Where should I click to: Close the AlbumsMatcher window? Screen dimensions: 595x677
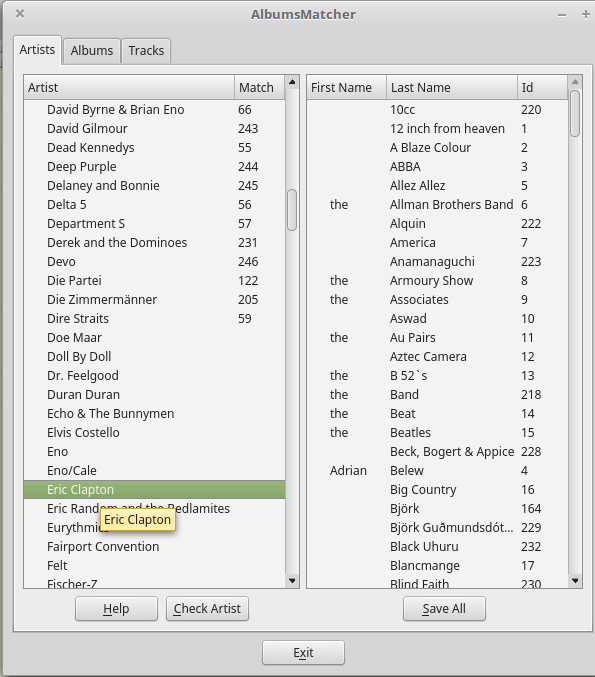(x=20, y=14)
